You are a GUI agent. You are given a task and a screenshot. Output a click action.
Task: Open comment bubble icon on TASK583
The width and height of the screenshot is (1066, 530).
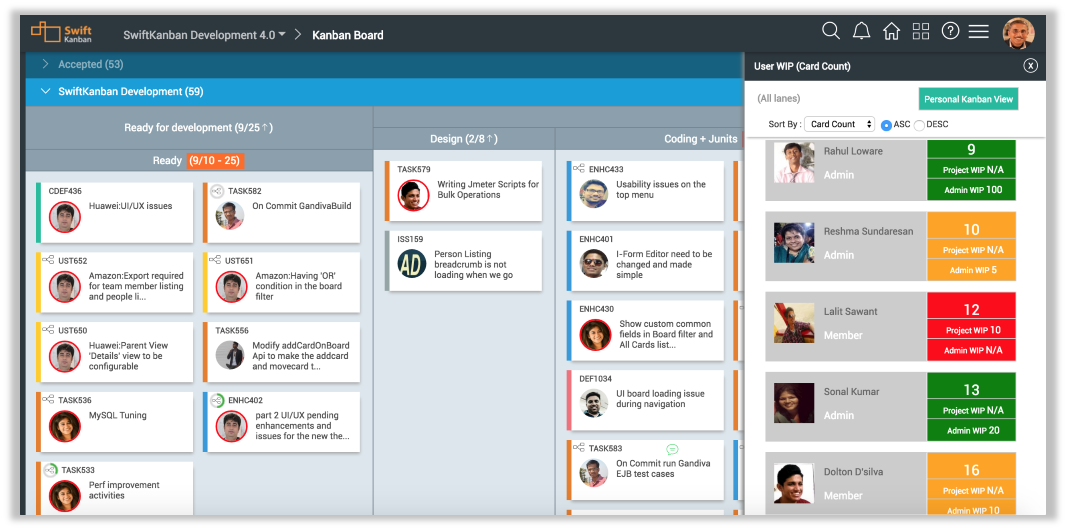click(672, 449)
